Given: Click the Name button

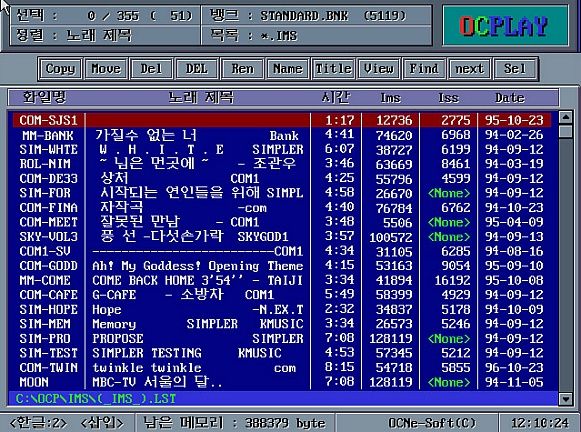Looking at the screenshot, I should click(x=288, y=69).
